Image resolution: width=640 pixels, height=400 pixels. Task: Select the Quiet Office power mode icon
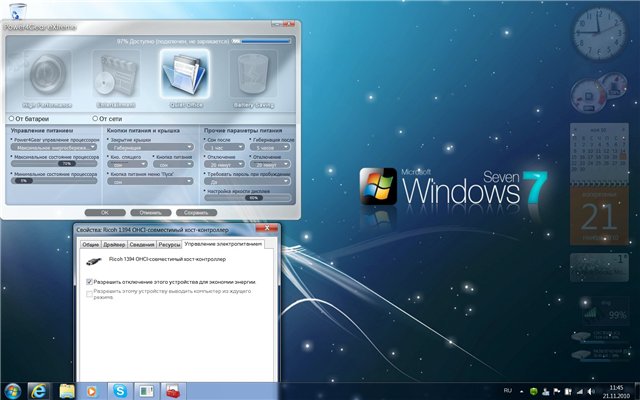tap(185, 74)
